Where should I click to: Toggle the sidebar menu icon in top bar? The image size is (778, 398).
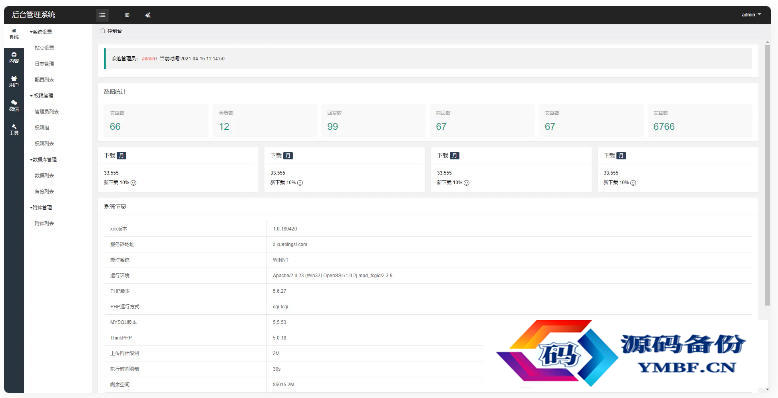pyautogui.click(x=102, y=15)
